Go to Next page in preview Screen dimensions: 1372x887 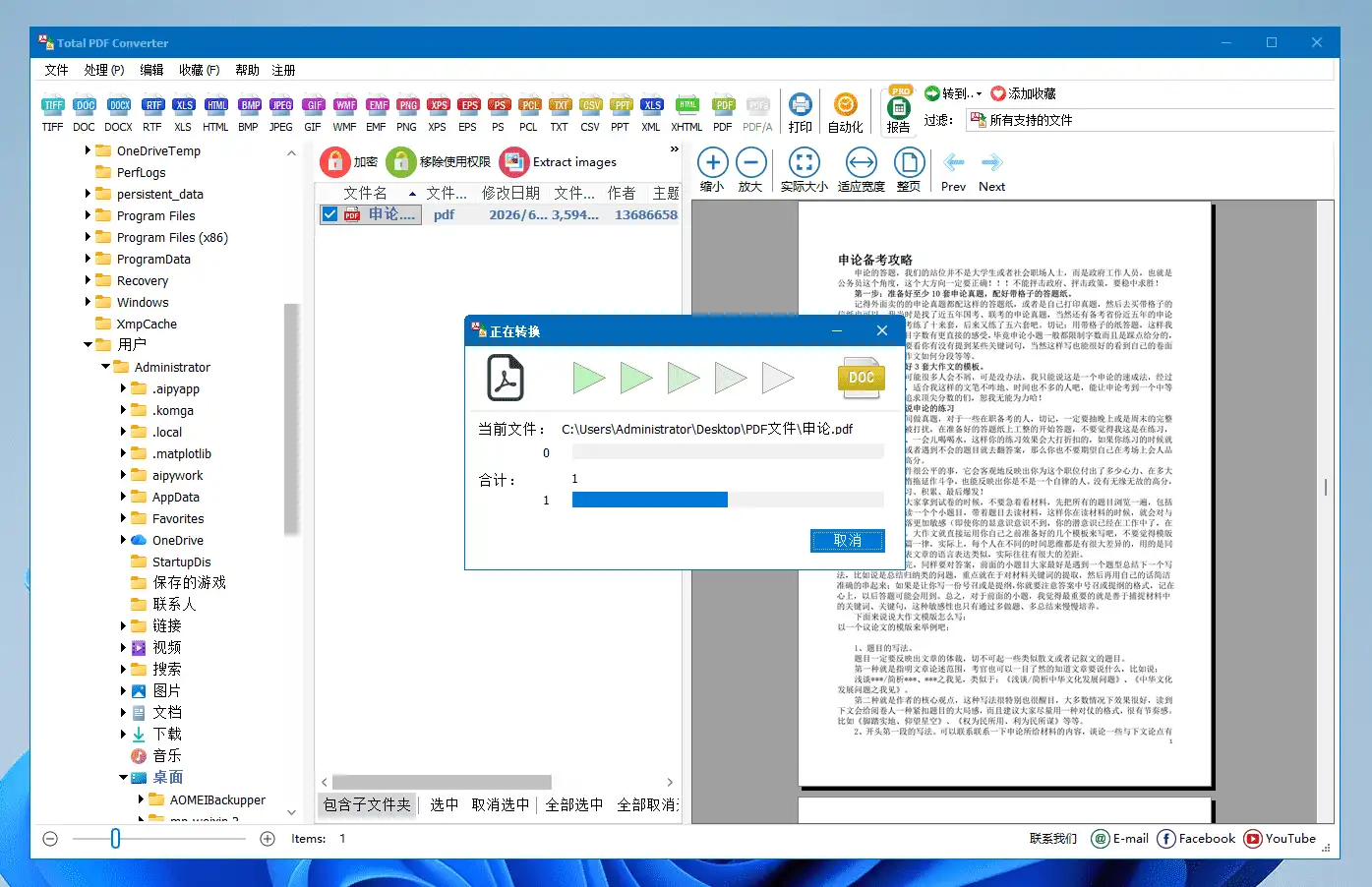click(x=991, y=172)
